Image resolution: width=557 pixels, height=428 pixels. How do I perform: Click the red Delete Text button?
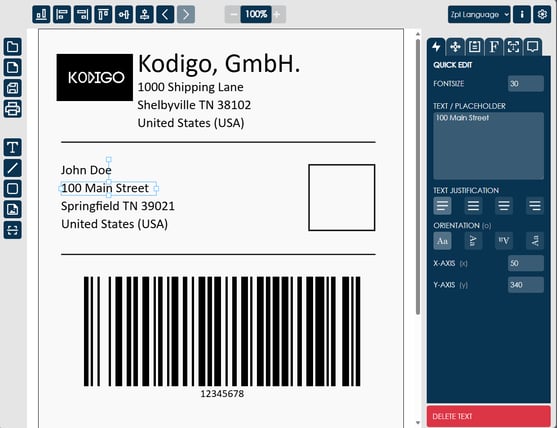[x=488, y=416]
